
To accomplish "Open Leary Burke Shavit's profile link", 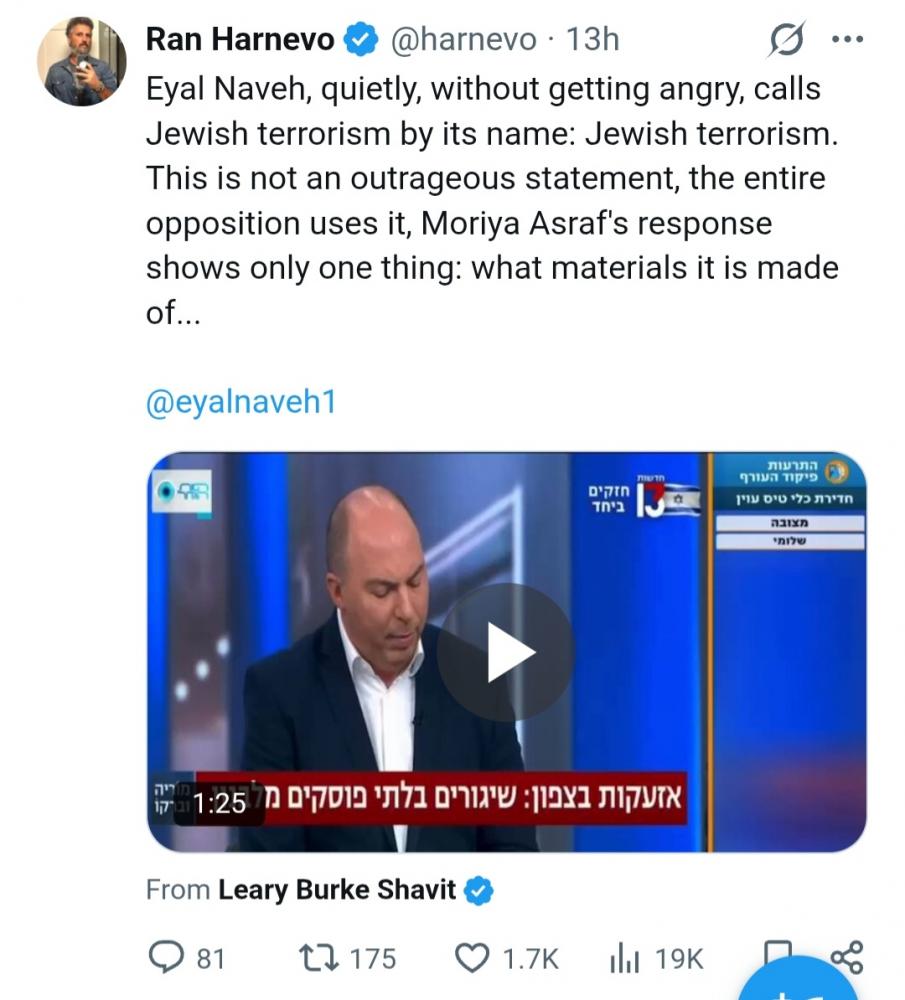I will click(x=337, y=889).
